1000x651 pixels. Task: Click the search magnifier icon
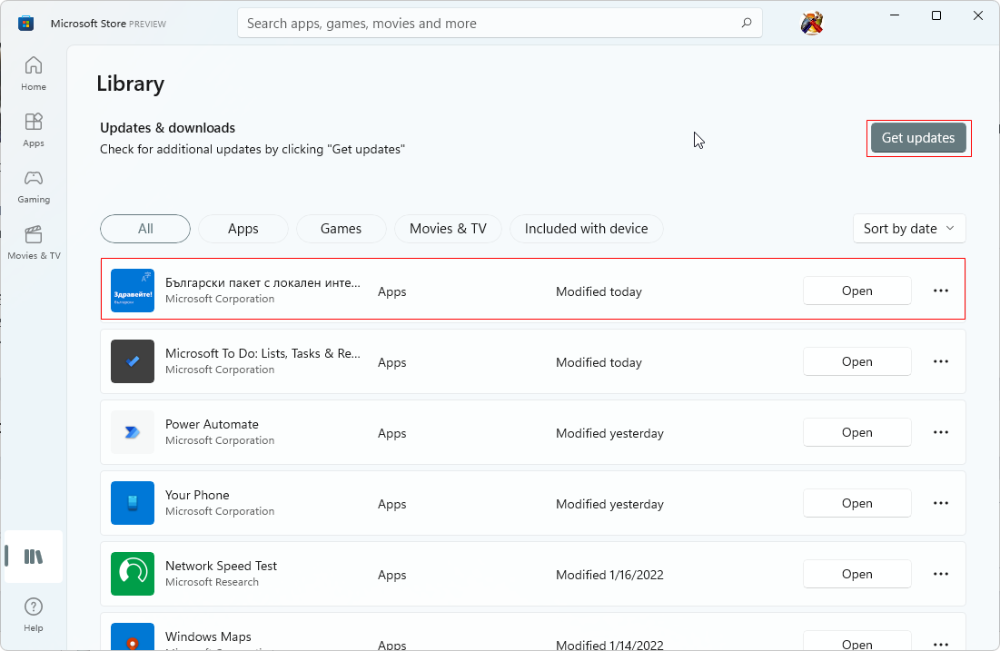(x=746, y=23)
